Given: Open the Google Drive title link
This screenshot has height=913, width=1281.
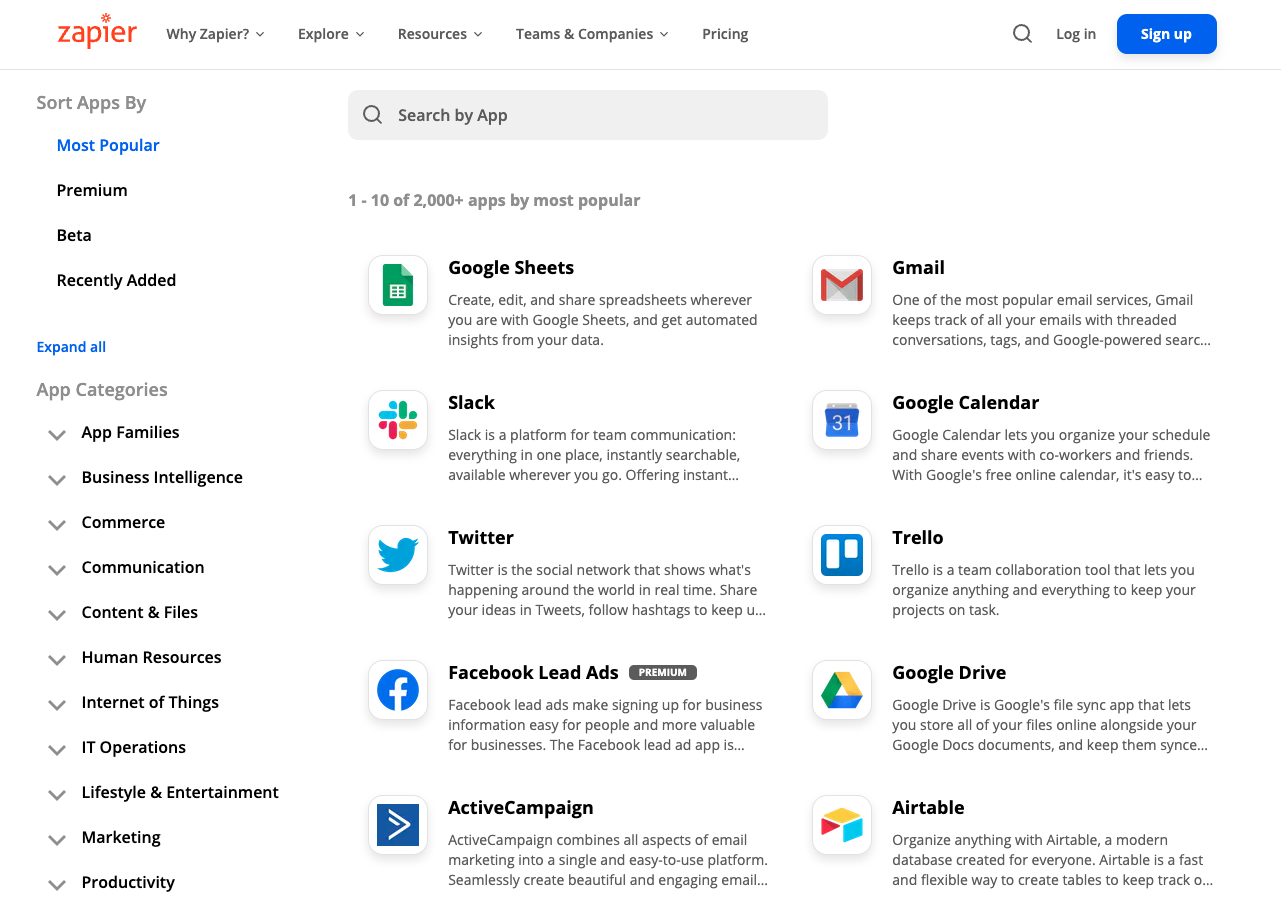Looking at the screenshot, I should point(949,673).
